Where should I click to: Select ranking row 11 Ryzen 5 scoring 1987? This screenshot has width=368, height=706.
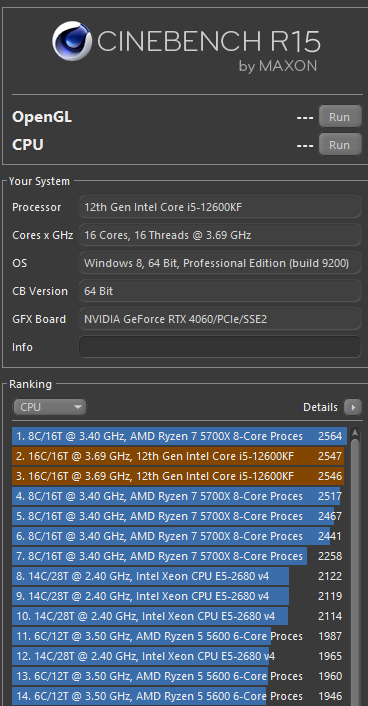[178, 636]
